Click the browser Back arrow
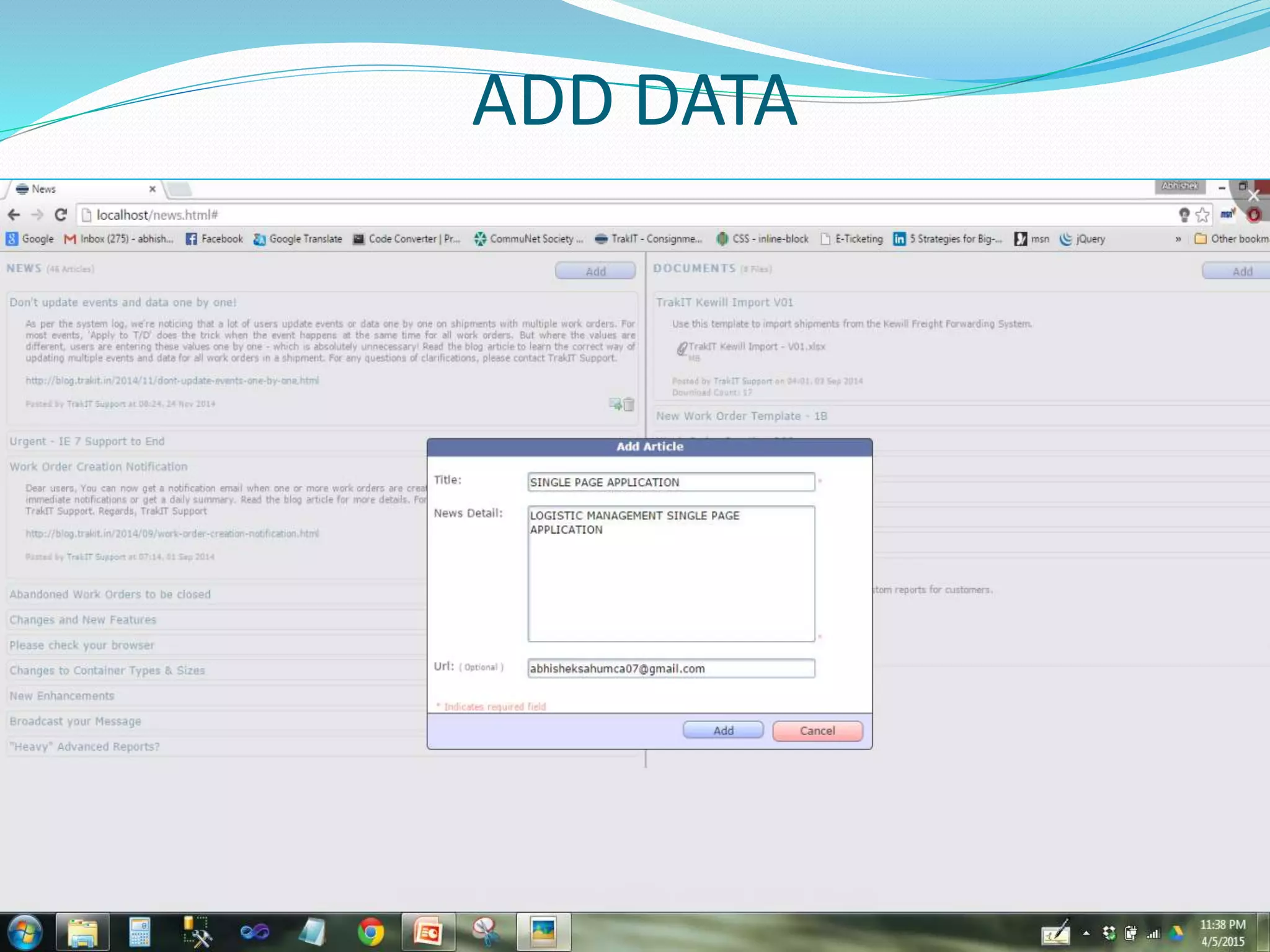The height and width of the screenshot is (952, 1270). [x=14, y=215]
